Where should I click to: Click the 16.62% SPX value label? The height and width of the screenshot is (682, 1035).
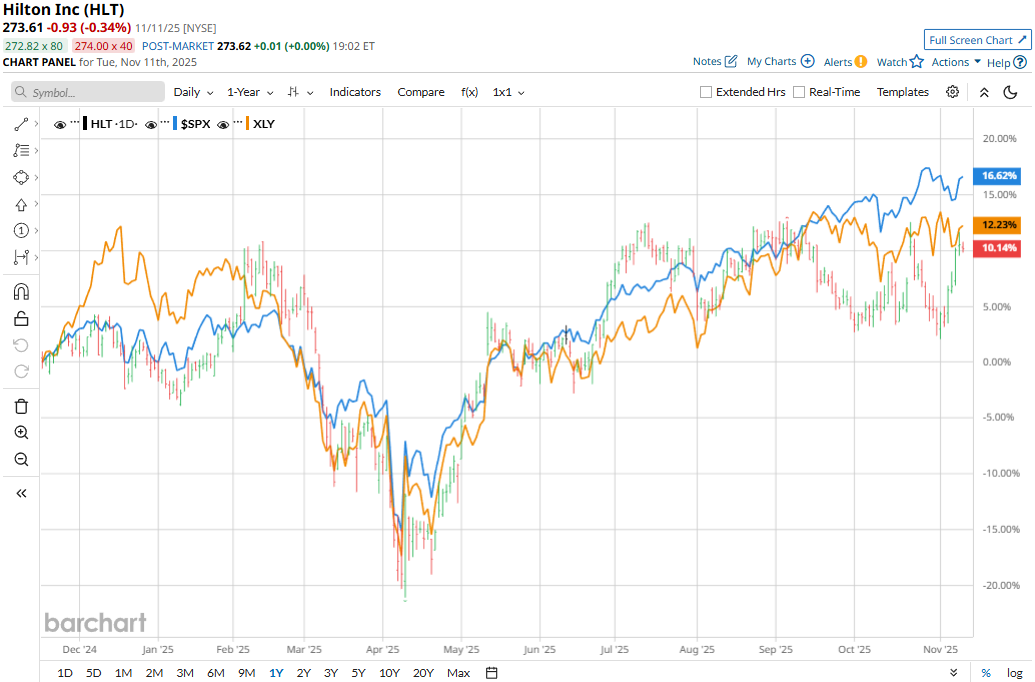(x=997, y=176)
